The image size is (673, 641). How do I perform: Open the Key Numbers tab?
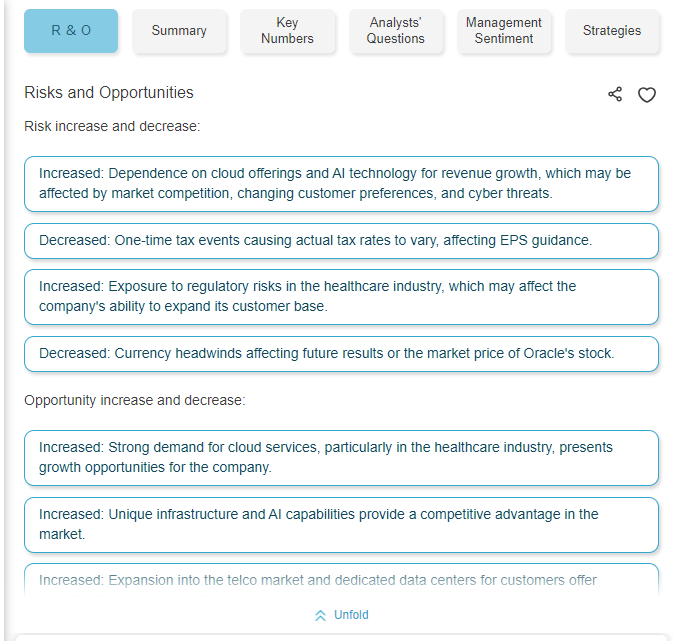287,31
